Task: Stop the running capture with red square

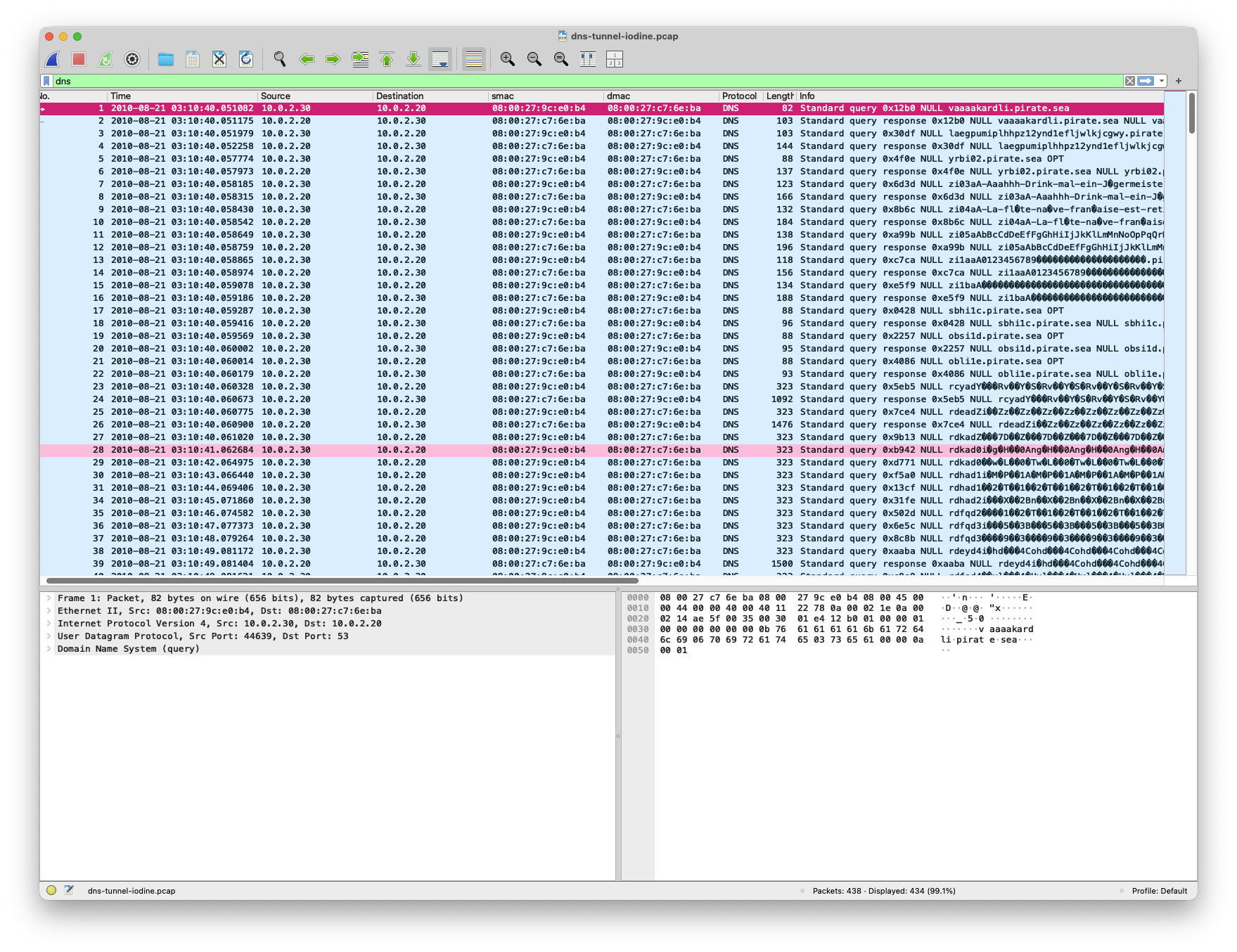Action: 79,59
